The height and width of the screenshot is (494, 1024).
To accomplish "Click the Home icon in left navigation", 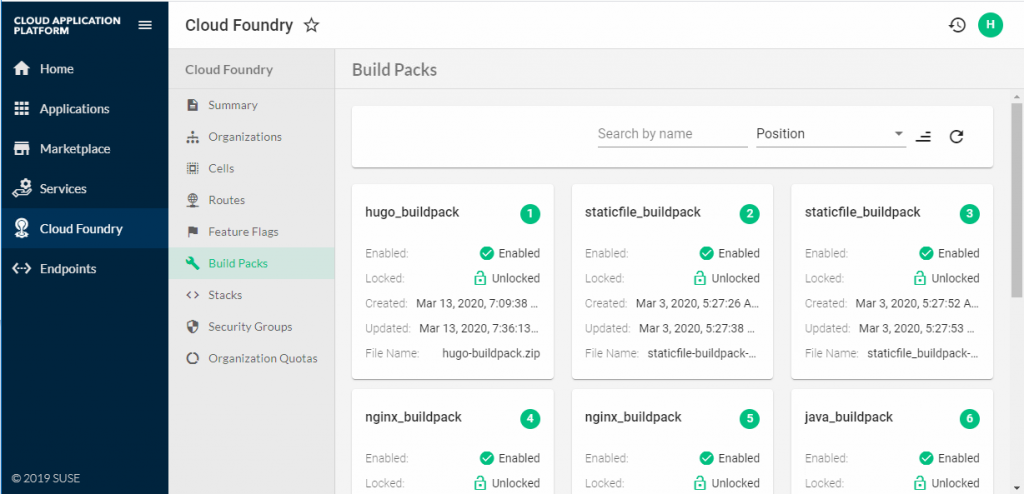I will pyautogui.click(x=21, y=69).
